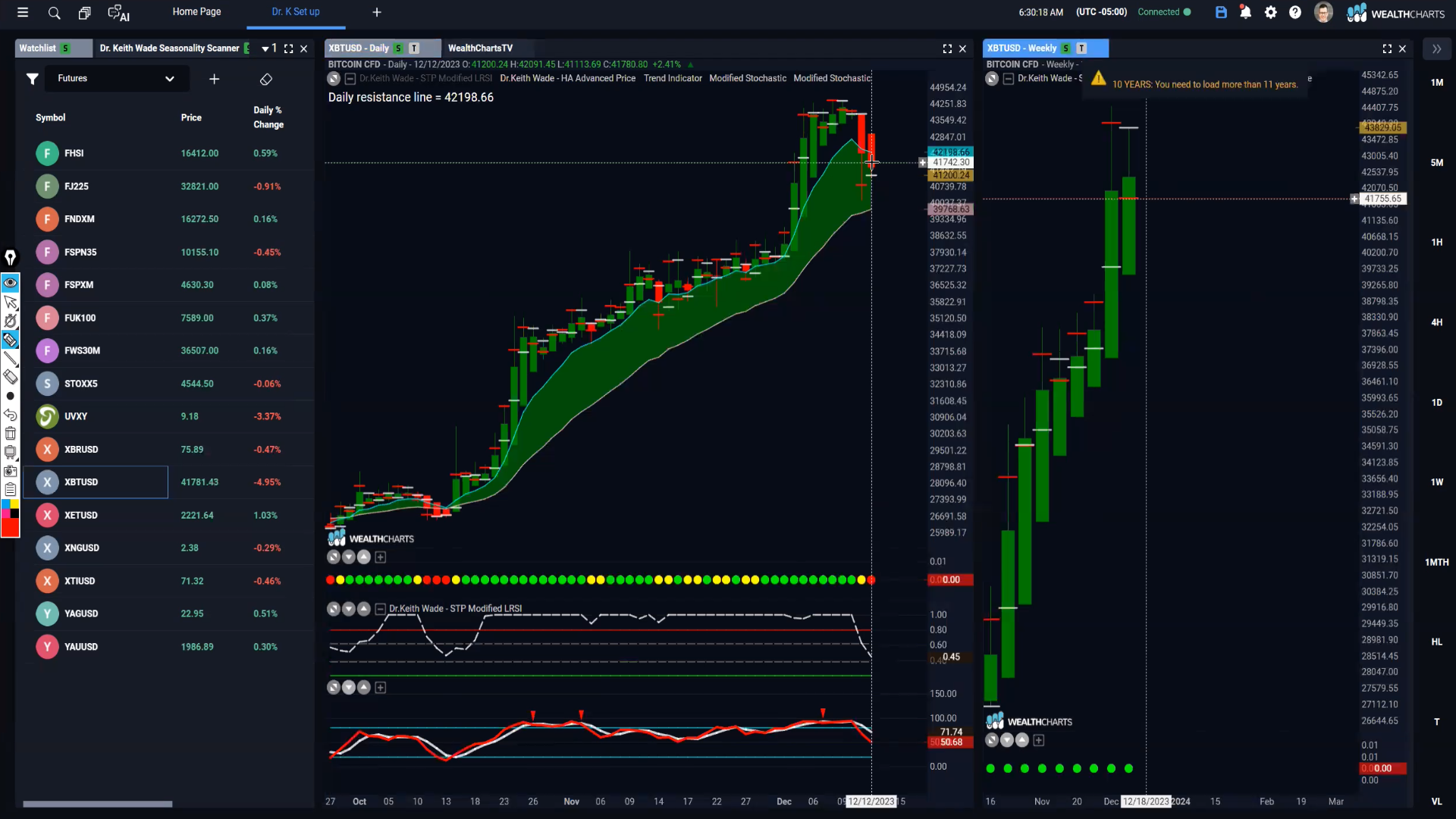Click the pen nib drawing tools icon
The height and width of the screenshot is (819, 1456).
point(10,258)
